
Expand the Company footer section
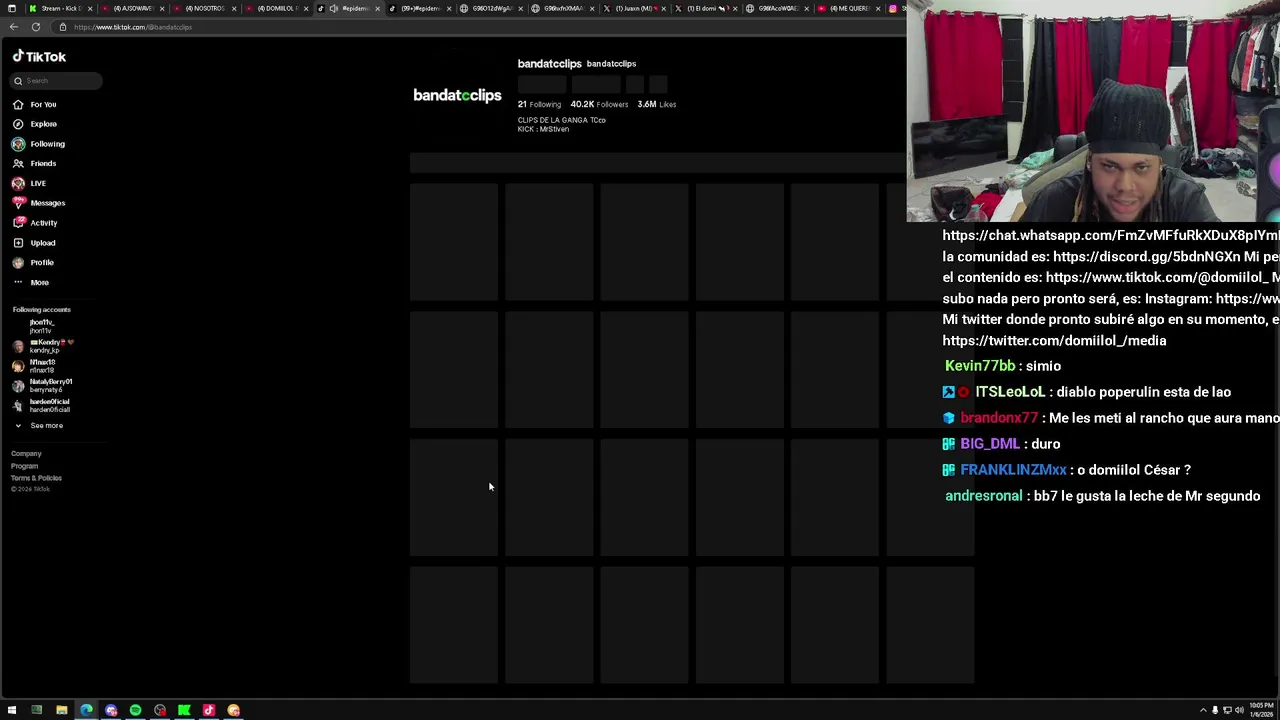point(26,454)
